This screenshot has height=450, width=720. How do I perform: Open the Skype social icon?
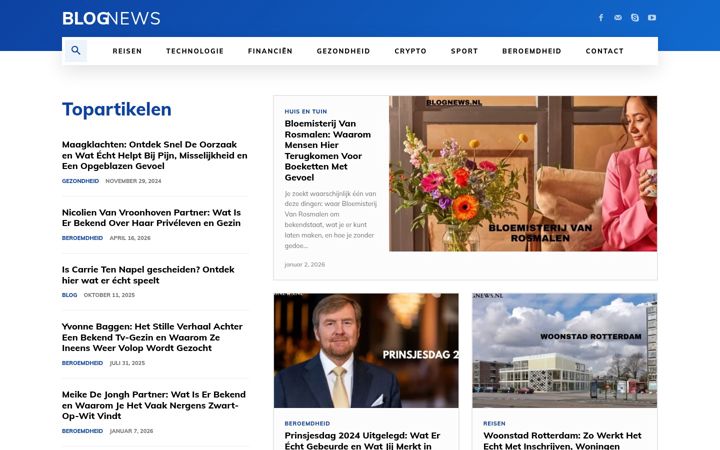click(635, 17)
